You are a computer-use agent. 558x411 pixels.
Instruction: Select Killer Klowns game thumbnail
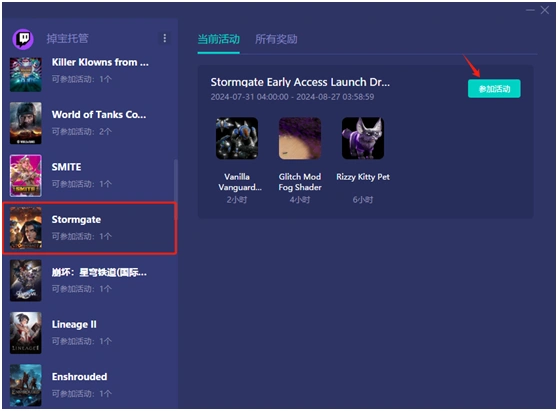[26, 75]
